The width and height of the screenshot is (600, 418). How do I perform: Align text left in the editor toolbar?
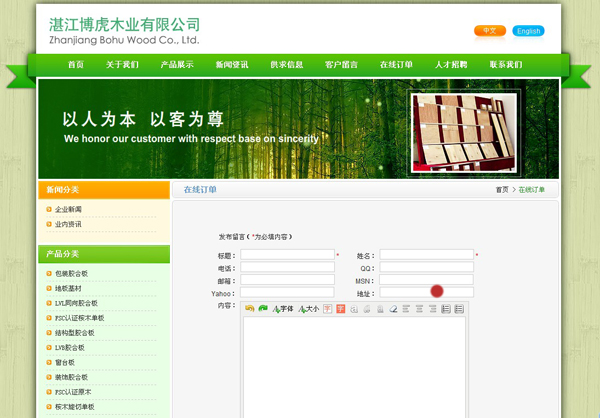pyautogui.click(x=407, y=309)
